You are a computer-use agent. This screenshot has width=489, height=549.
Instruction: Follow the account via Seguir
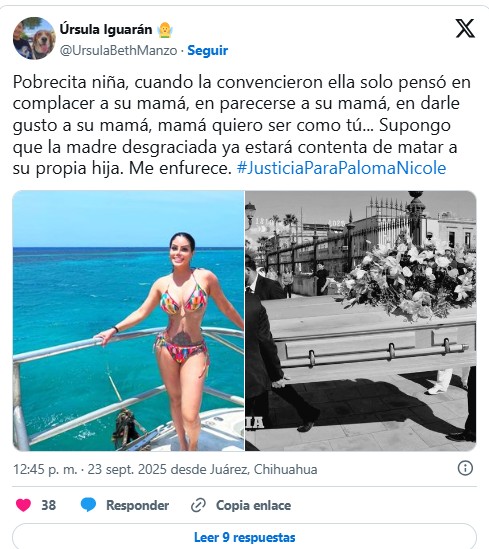(x=208, y=50)
